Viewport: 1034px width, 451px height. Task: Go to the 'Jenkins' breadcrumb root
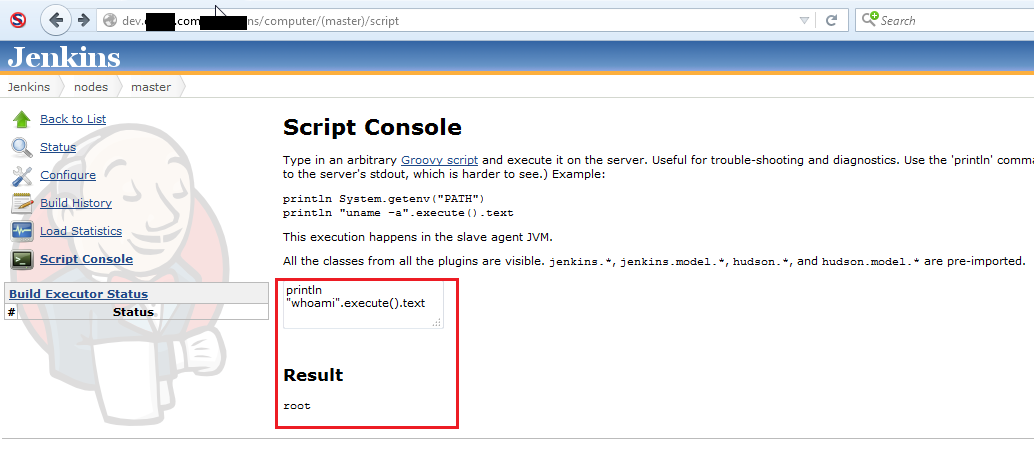pyautogui.click(x=29, y=87)
